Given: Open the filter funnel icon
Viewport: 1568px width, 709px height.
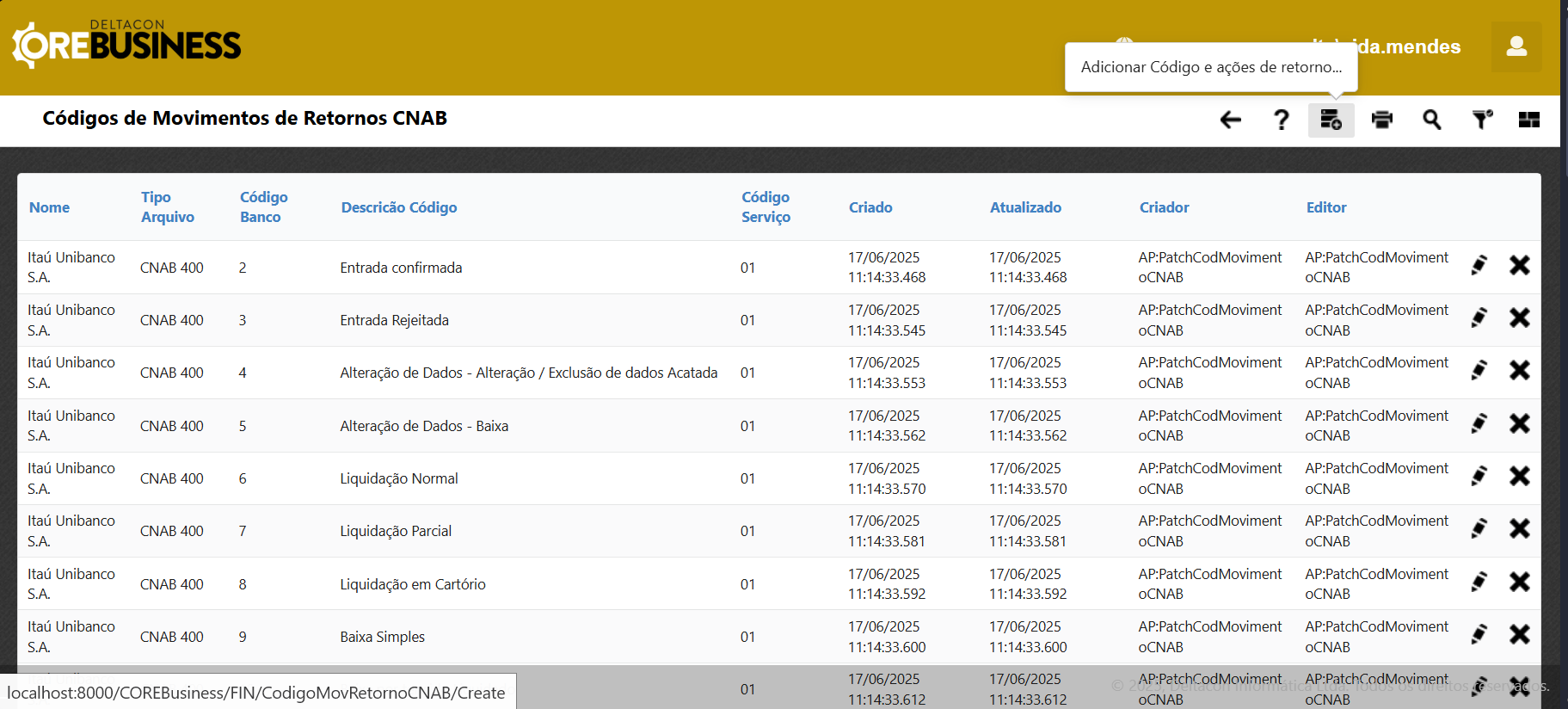Looking at the screenshot, I should pyautogui.click(x=1481, y=120).
